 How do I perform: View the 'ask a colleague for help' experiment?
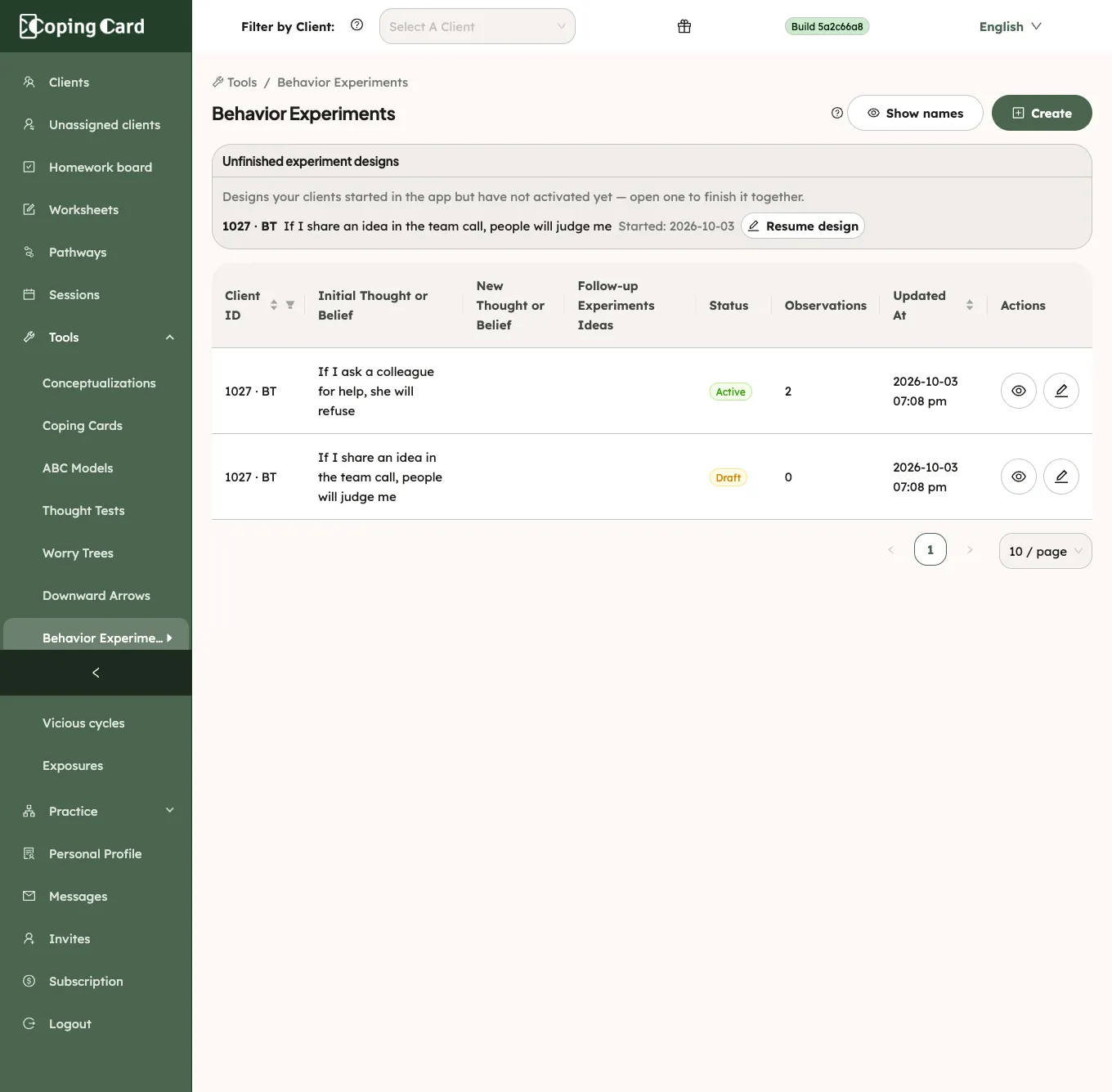[1019, 391]
